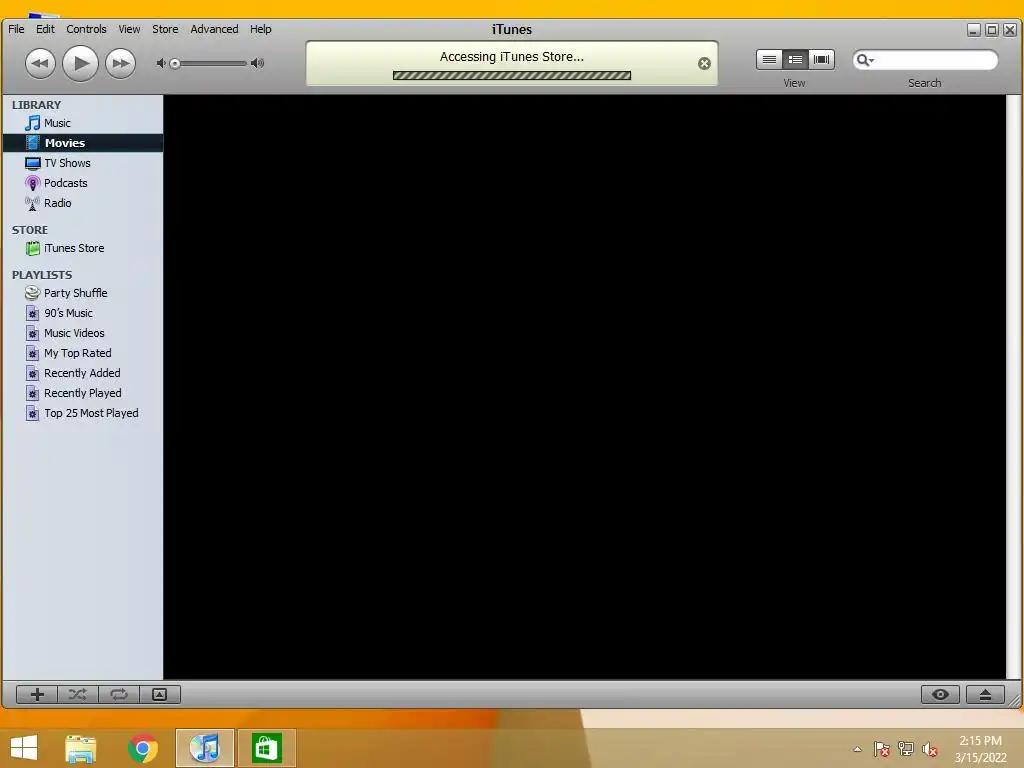Click the Music Videos gear icon
The width and height of the screenshot is (1024, 768).
(33, 333)
